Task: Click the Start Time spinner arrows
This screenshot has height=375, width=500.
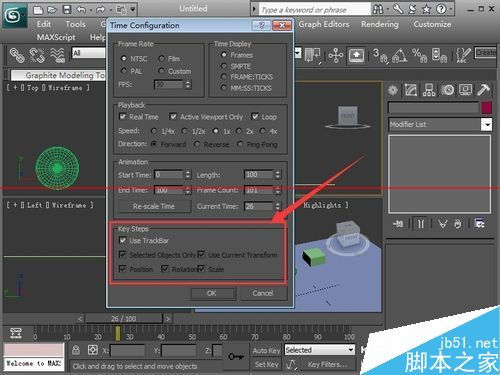Action: pos(188,175)
